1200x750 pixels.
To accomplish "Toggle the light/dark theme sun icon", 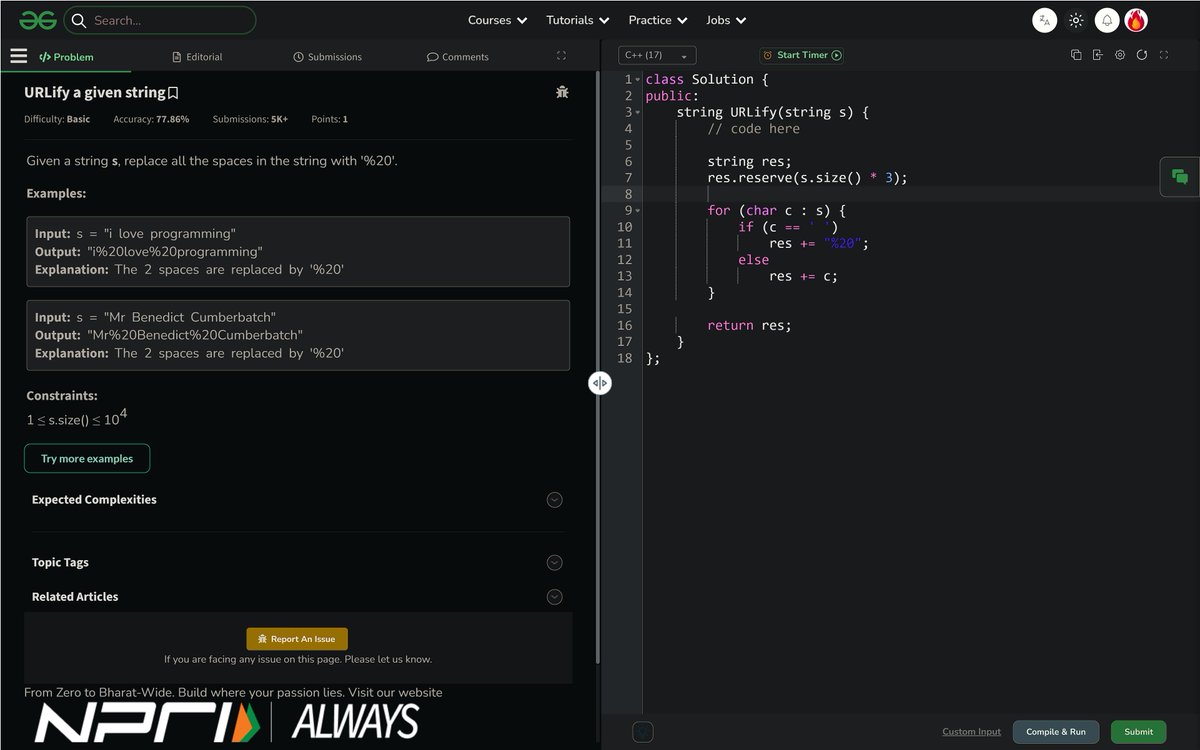I will (1076, 20).
